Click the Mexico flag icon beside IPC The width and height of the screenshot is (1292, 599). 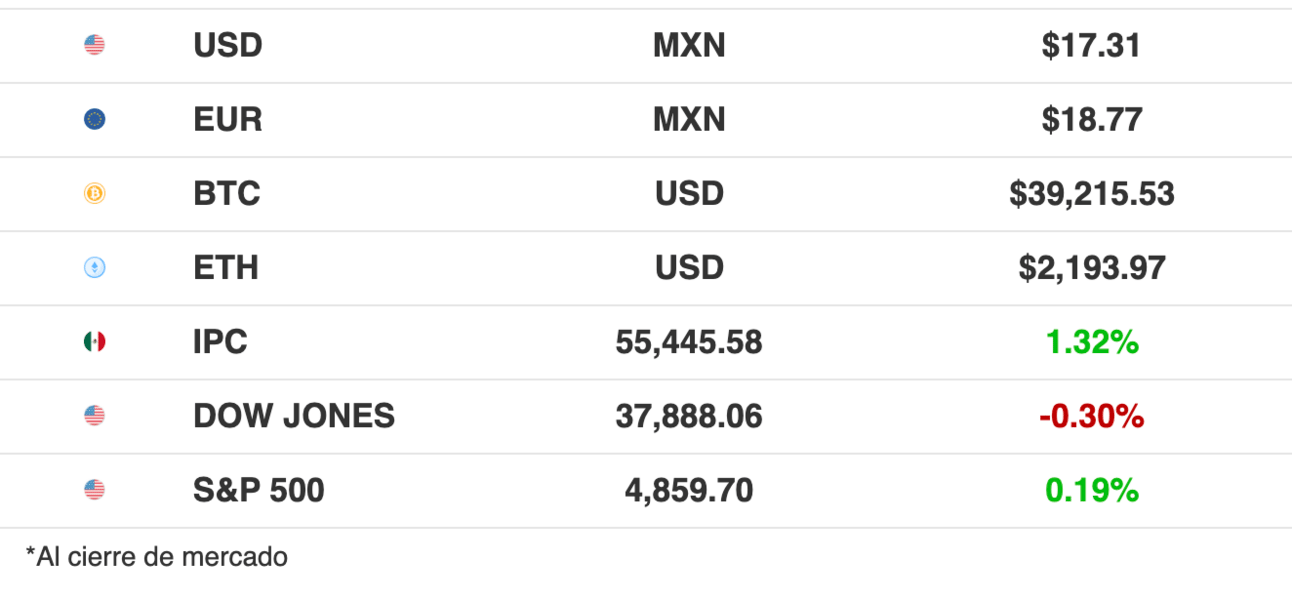pyautogui.click(x=94, y=343)
